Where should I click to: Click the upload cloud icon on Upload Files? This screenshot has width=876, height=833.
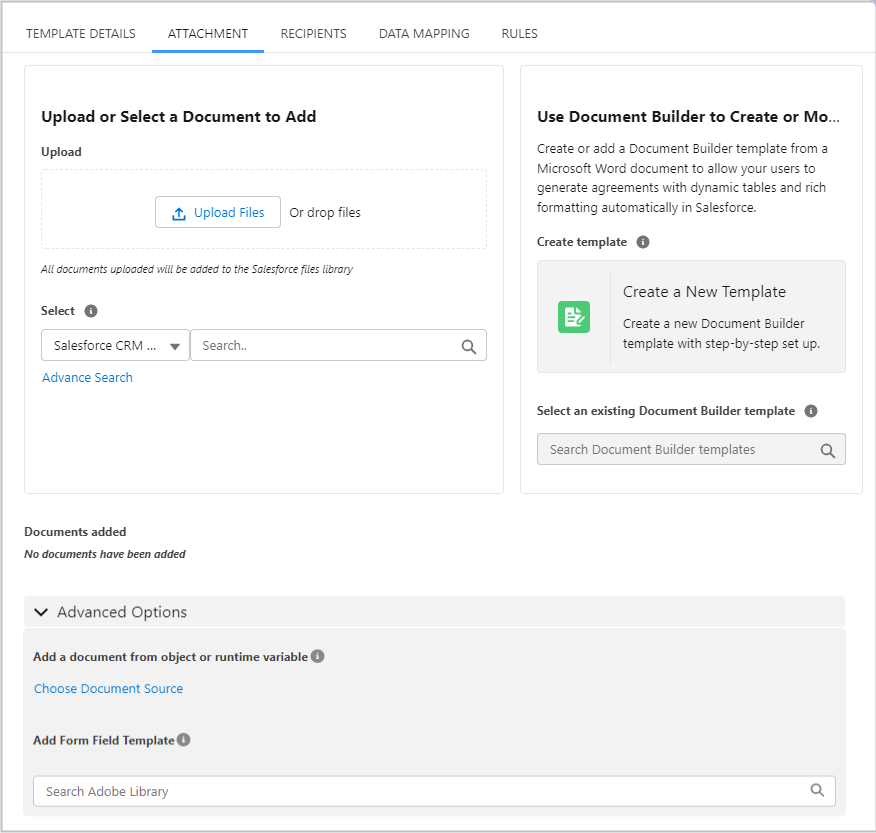click(x=179, y=212)
